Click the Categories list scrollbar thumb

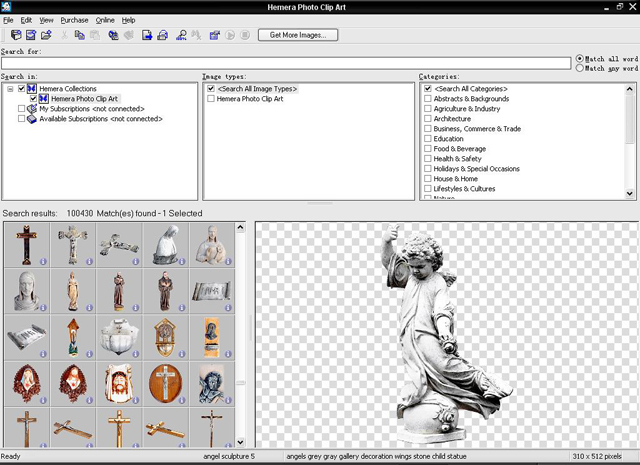(x=630, y=119)
